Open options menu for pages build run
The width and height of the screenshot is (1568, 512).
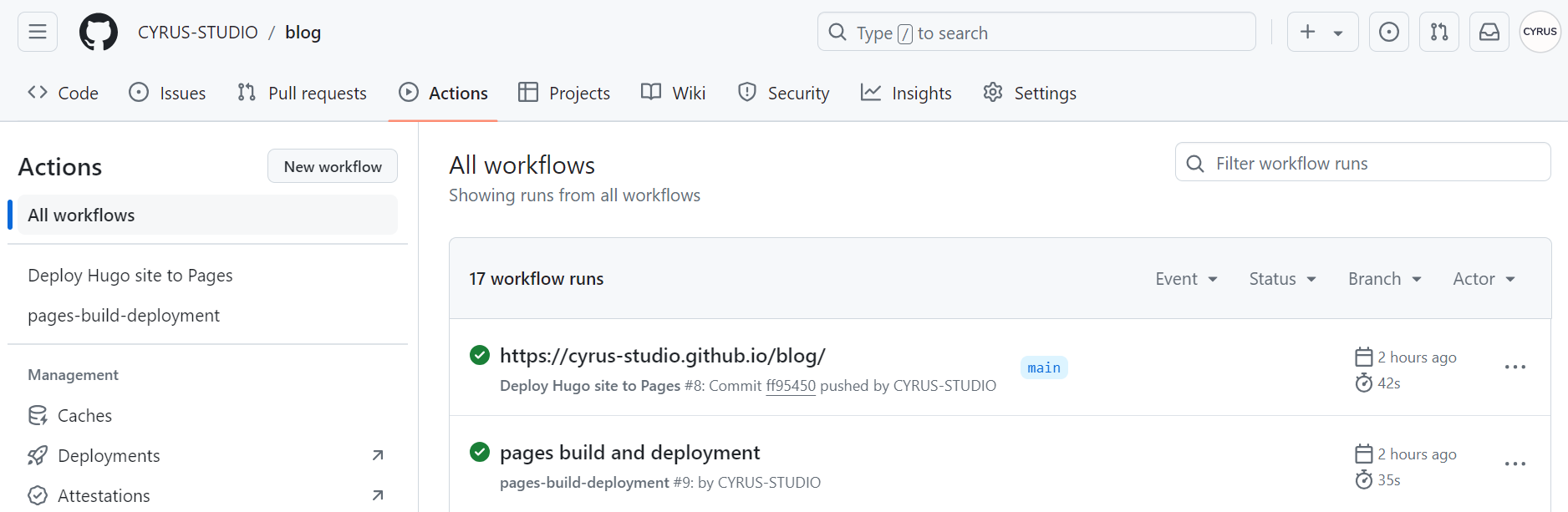tap(1515, 464)
